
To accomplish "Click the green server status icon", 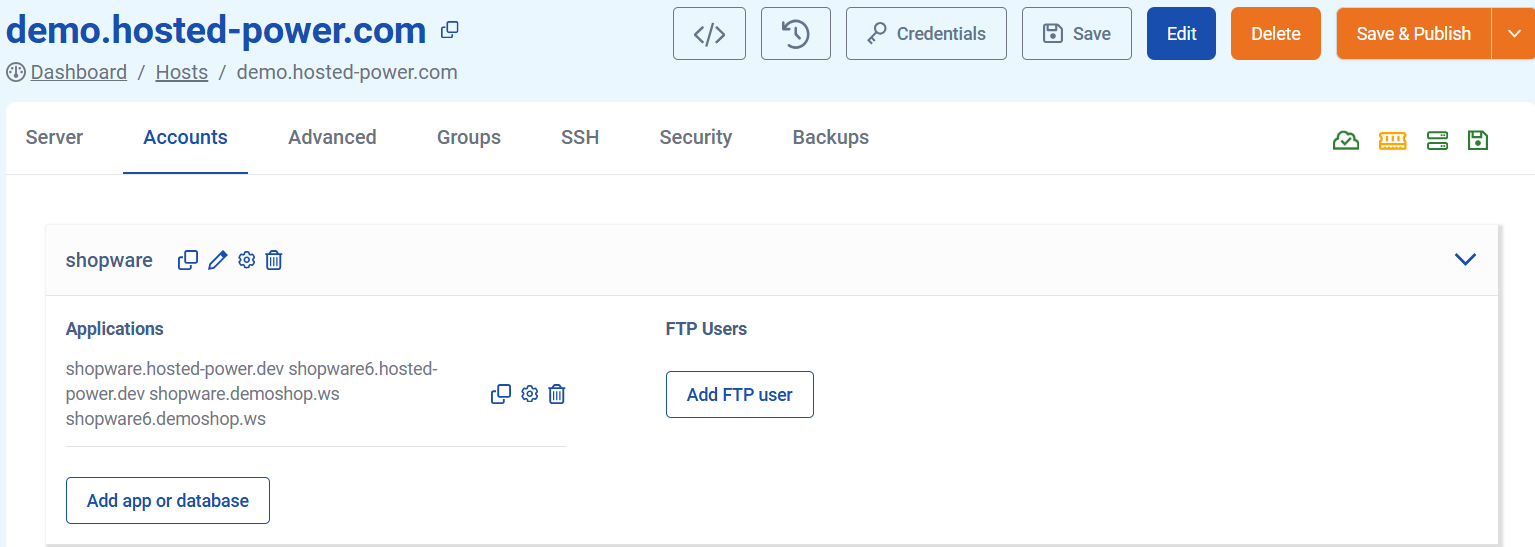I will (1438, 141).
